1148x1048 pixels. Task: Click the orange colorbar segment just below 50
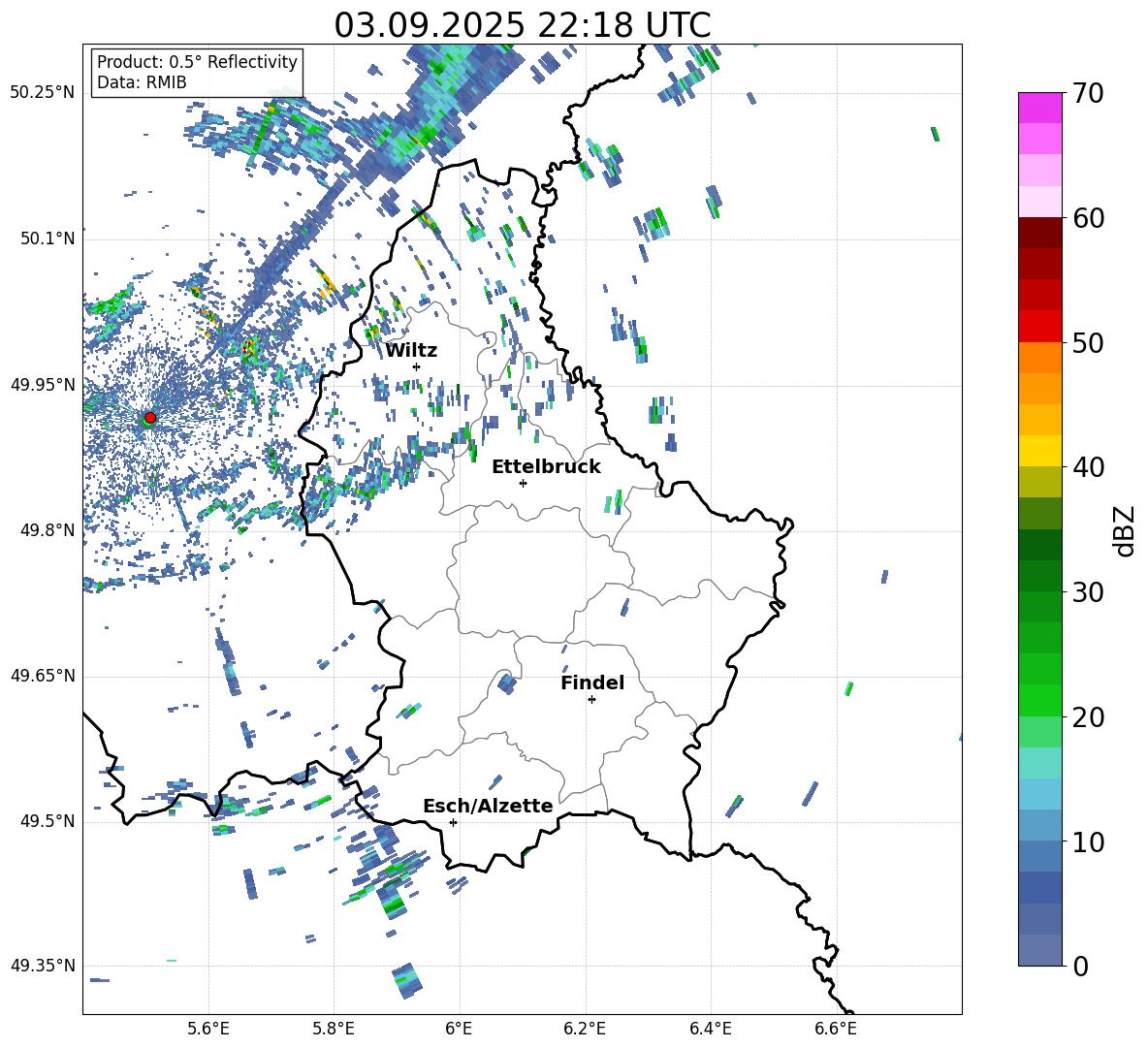[x=1039, y=358]
